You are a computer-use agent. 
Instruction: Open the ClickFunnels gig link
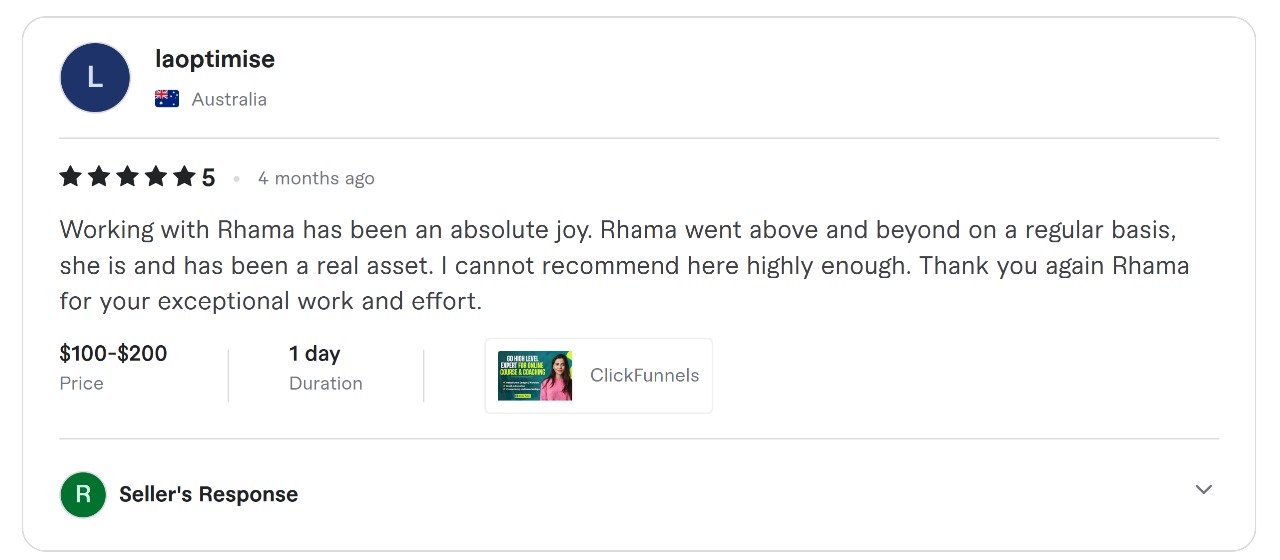click(x=644, y=376)
